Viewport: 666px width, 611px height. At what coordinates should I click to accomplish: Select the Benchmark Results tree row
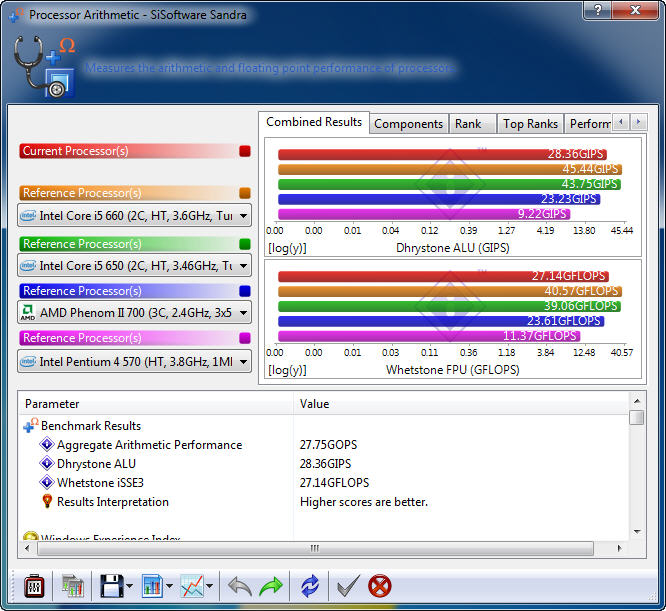[91, 425]
